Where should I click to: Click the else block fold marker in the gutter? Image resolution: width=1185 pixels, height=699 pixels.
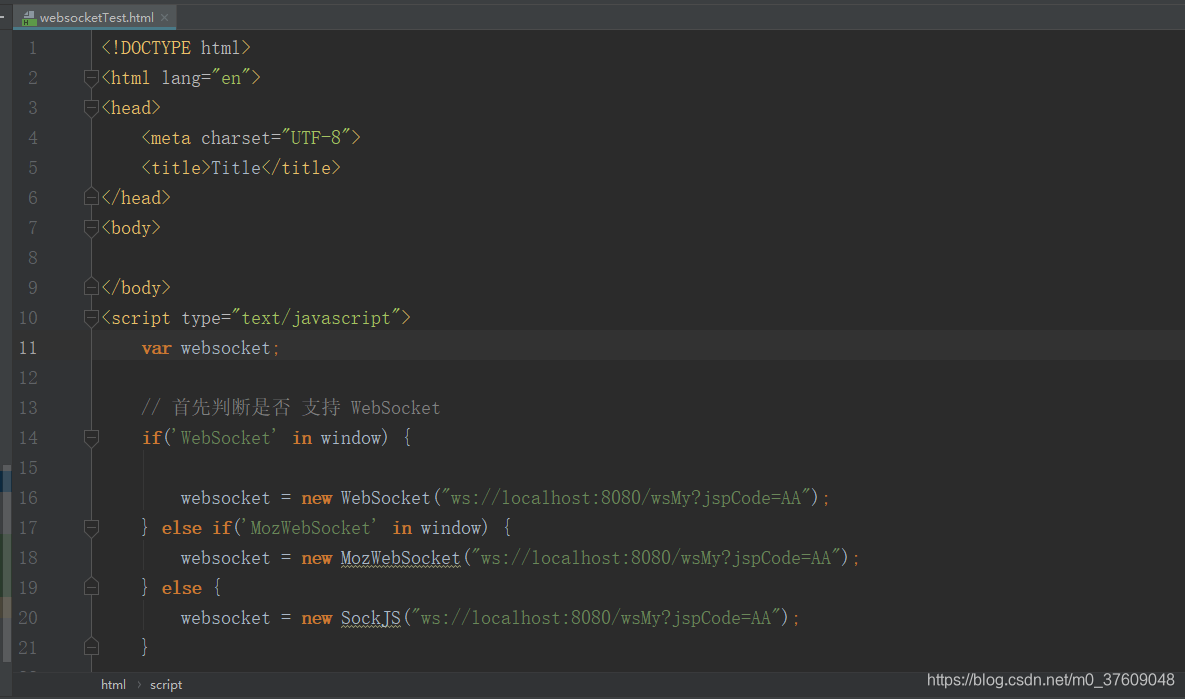point(90,585)
